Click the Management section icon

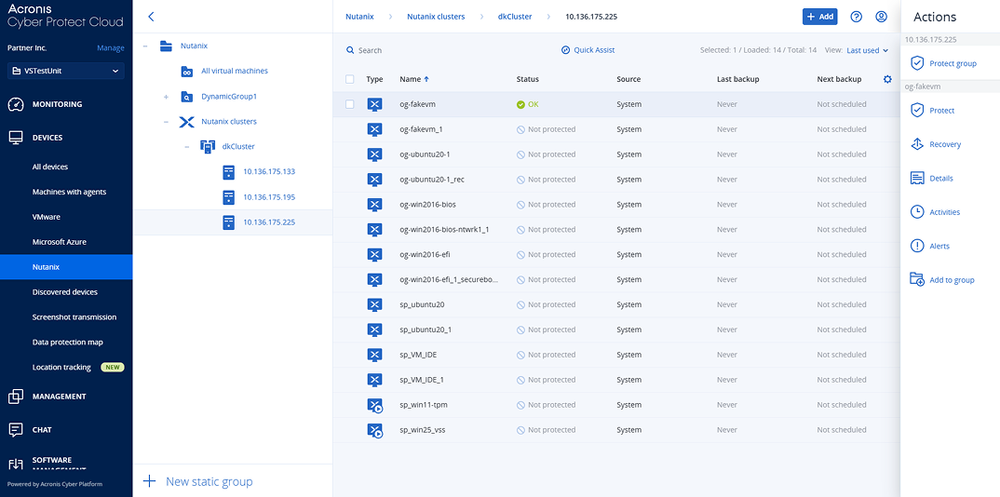click(x=16, y=396)
